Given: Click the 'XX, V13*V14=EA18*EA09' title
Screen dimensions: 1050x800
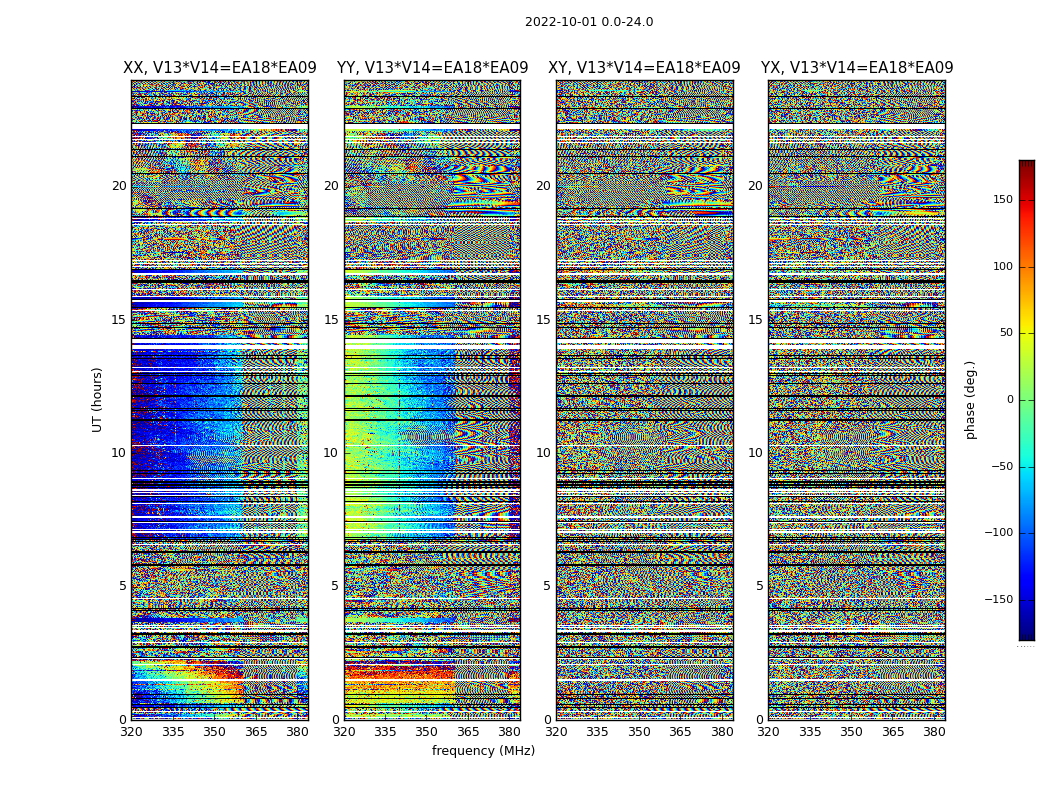Looking at the screenshot, I should point(220,68).
